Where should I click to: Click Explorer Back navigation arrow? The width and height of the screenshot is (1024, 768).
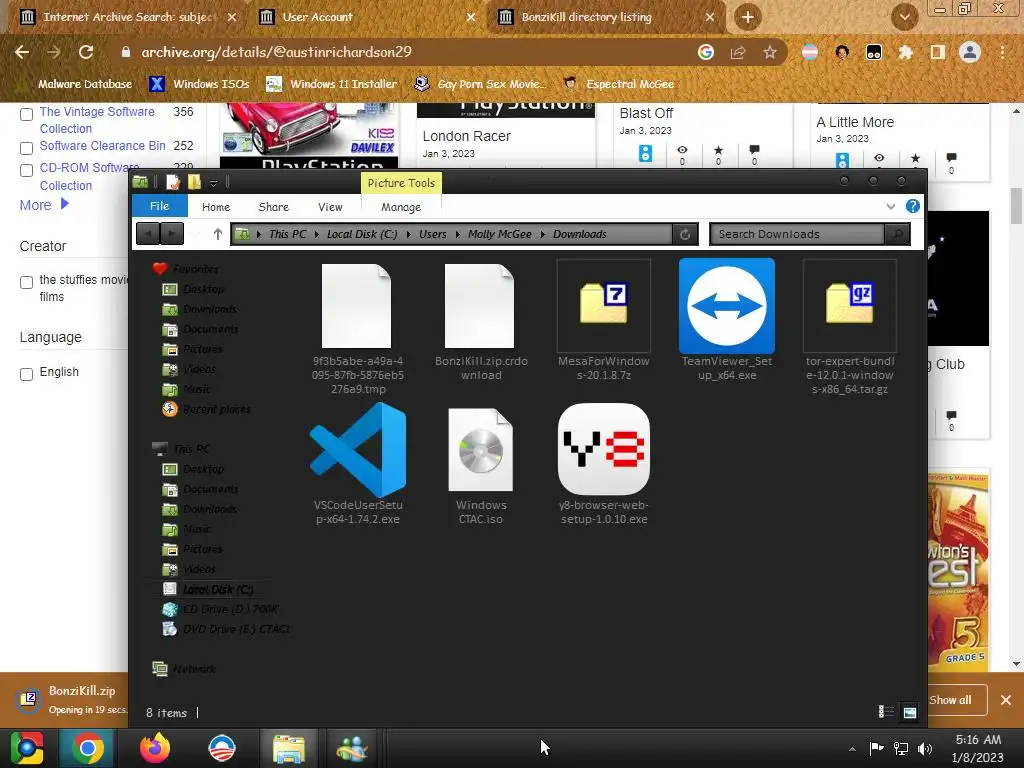click(x=148, y=233)
